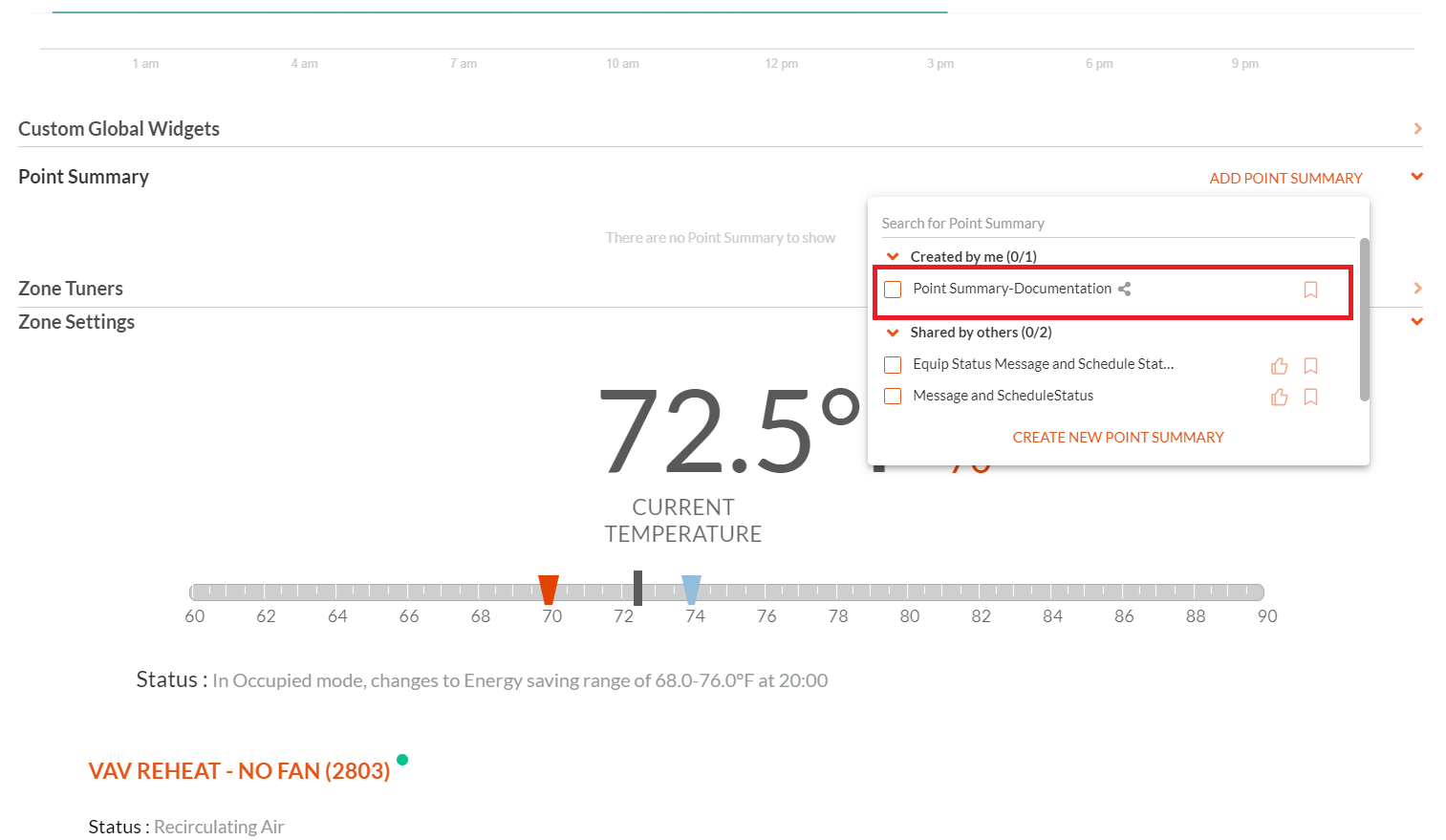Focus the Search for Point Summary field
Screen dimensions: 1446x840
coord(1117,223)
